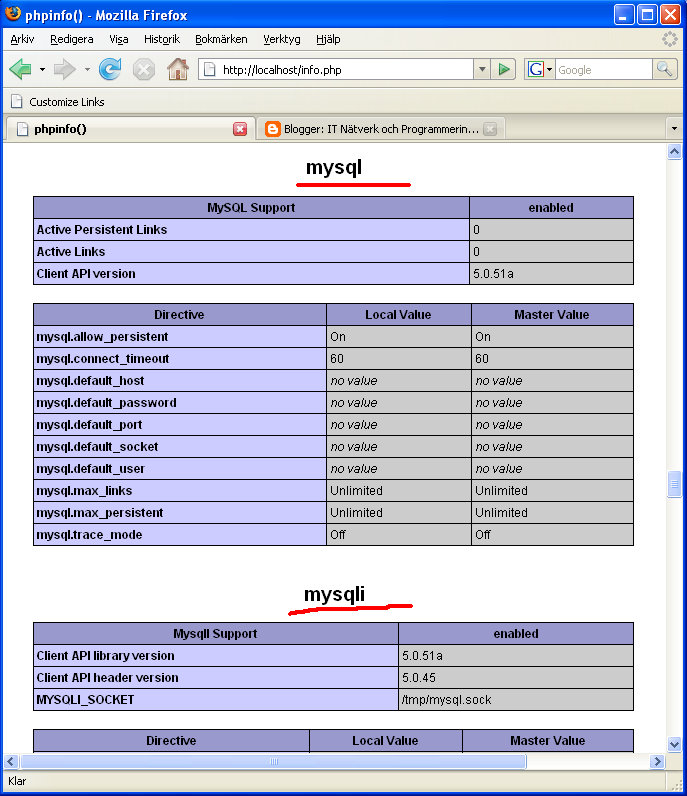The width and height of the screenshot is (687, 796).
Task: Click the 'mysql.default_socket' directive
Action: coord(180,447)
